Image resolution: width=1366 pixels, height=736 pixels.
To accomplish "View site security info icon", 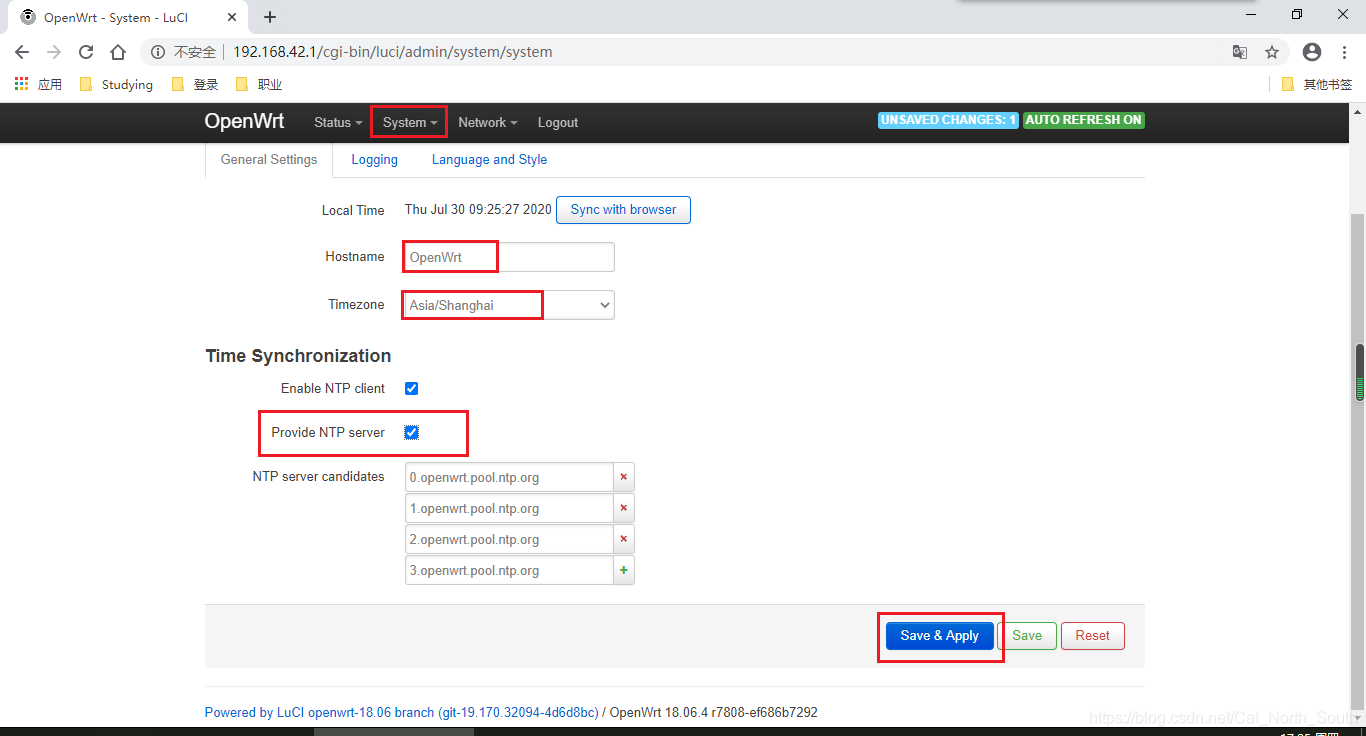I will (x=158, y=52).
